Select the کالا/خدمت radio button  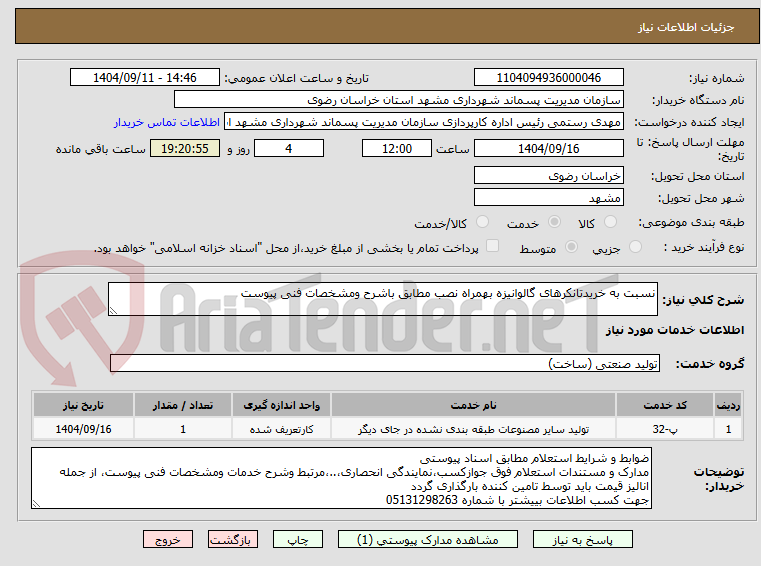pyautogui.click(x=482, y=222)
